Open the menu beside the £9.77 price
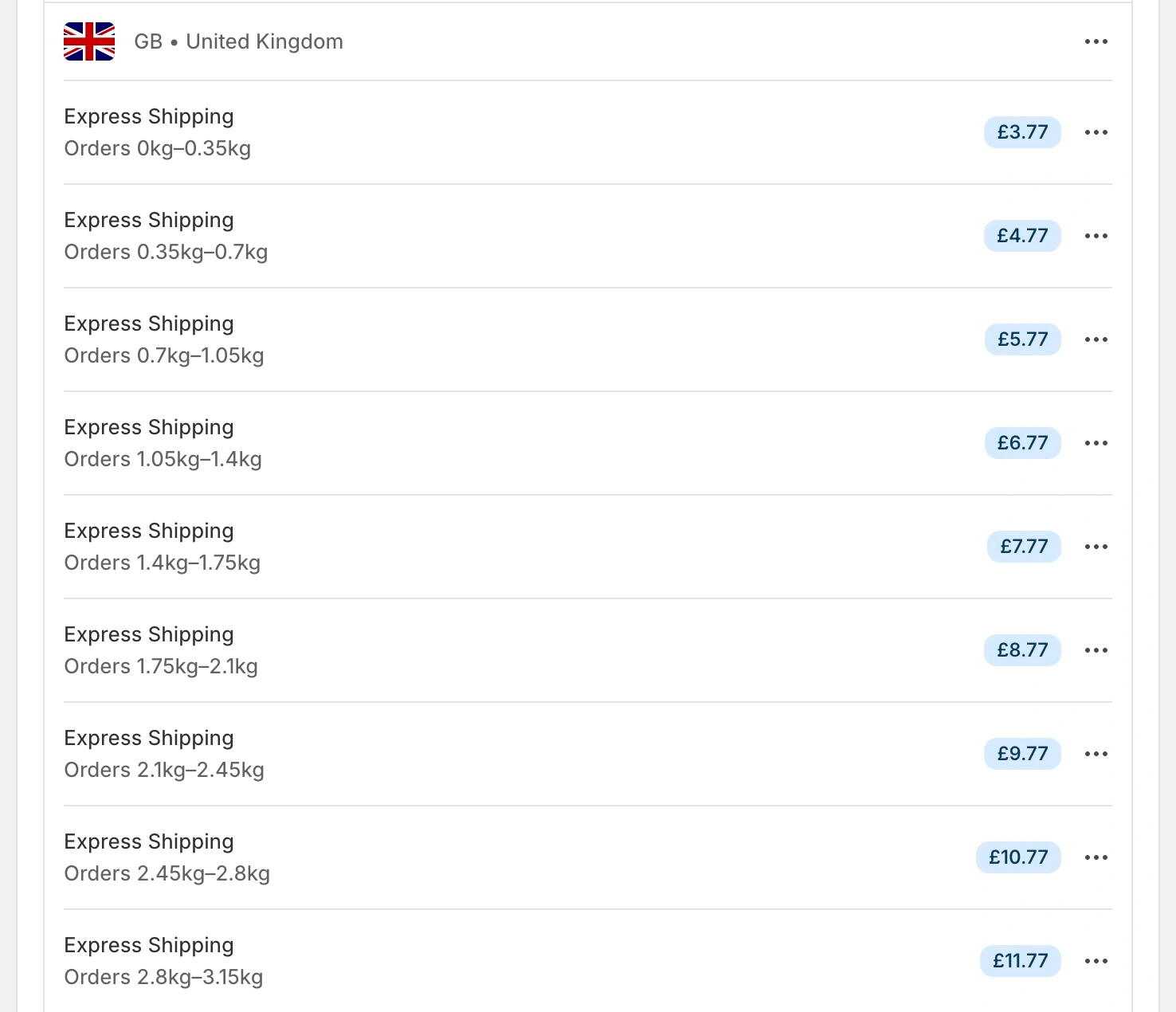Image resolution: width=1176 pixels, height=1012 pixels. pyautogui.click(x=1096, y=754)
